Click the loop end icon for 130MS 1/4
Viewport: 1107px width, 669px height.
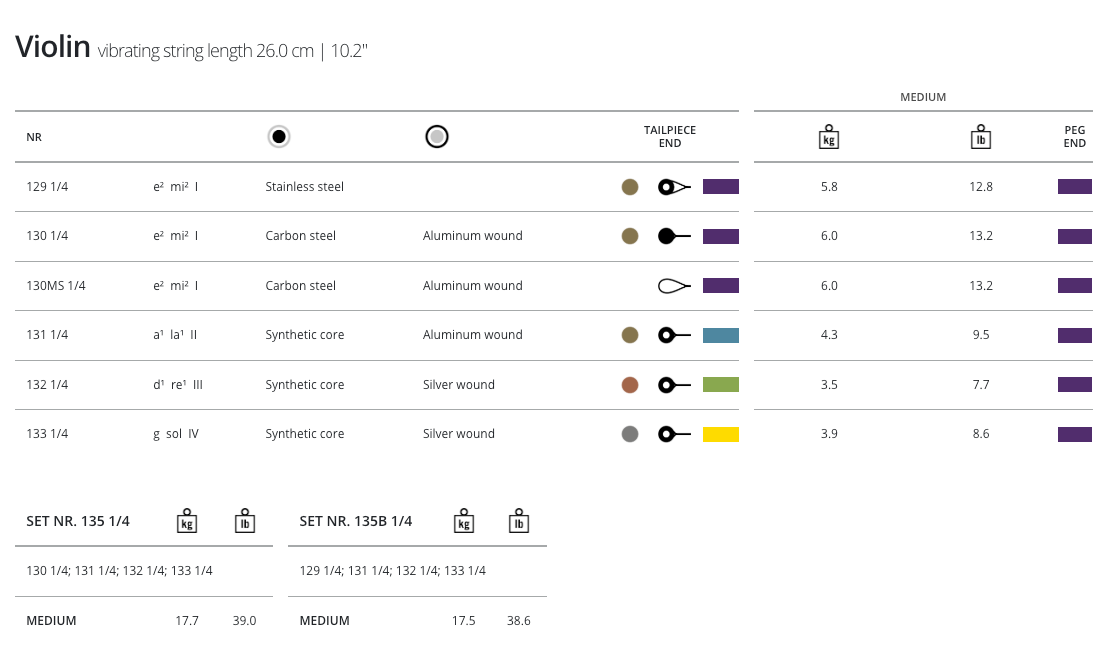(674, 286)
